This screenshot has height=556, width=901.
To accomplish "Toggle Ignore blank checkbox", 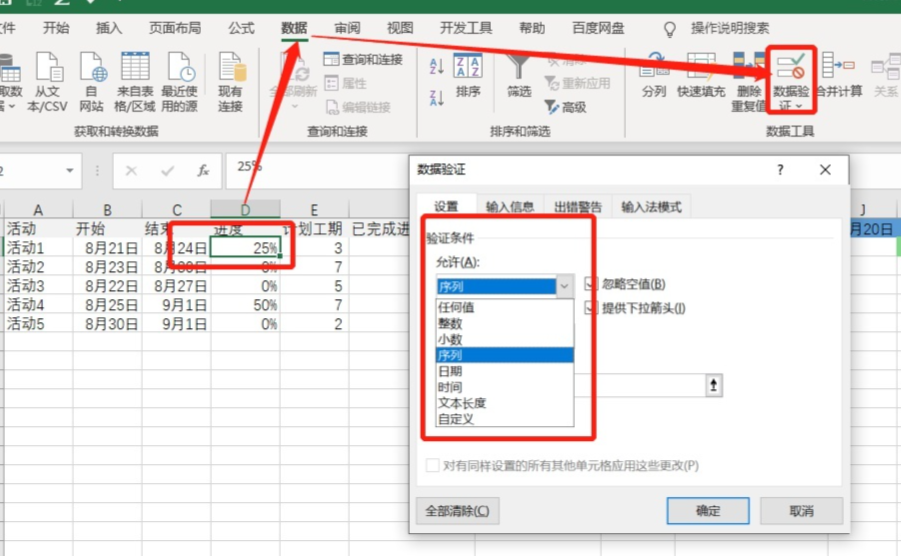I will point(591,284).
